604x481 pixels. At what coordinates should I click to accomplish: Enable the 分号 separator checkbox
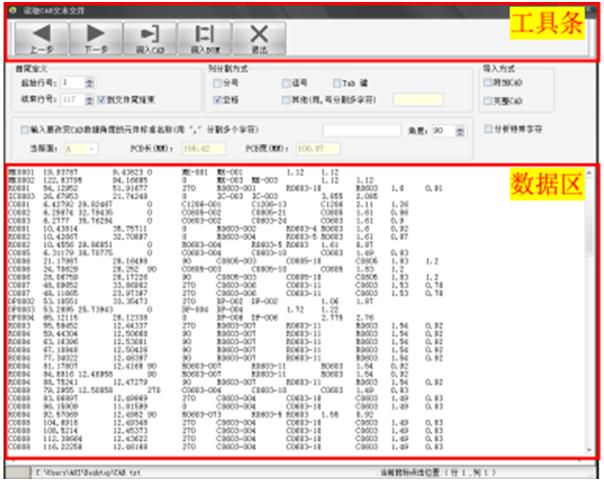click(218, 83)
